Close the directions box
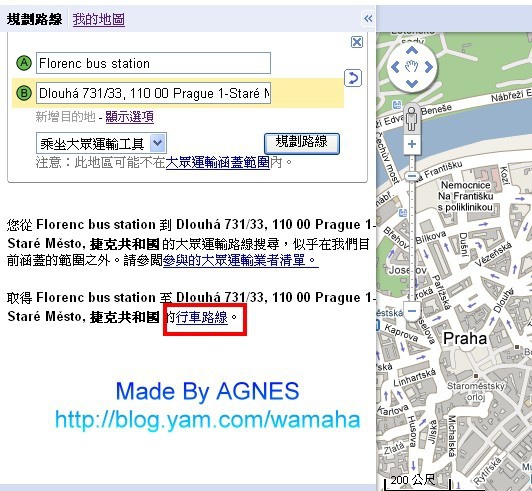The width and height of the screenshot is (532, 491). 357,42
